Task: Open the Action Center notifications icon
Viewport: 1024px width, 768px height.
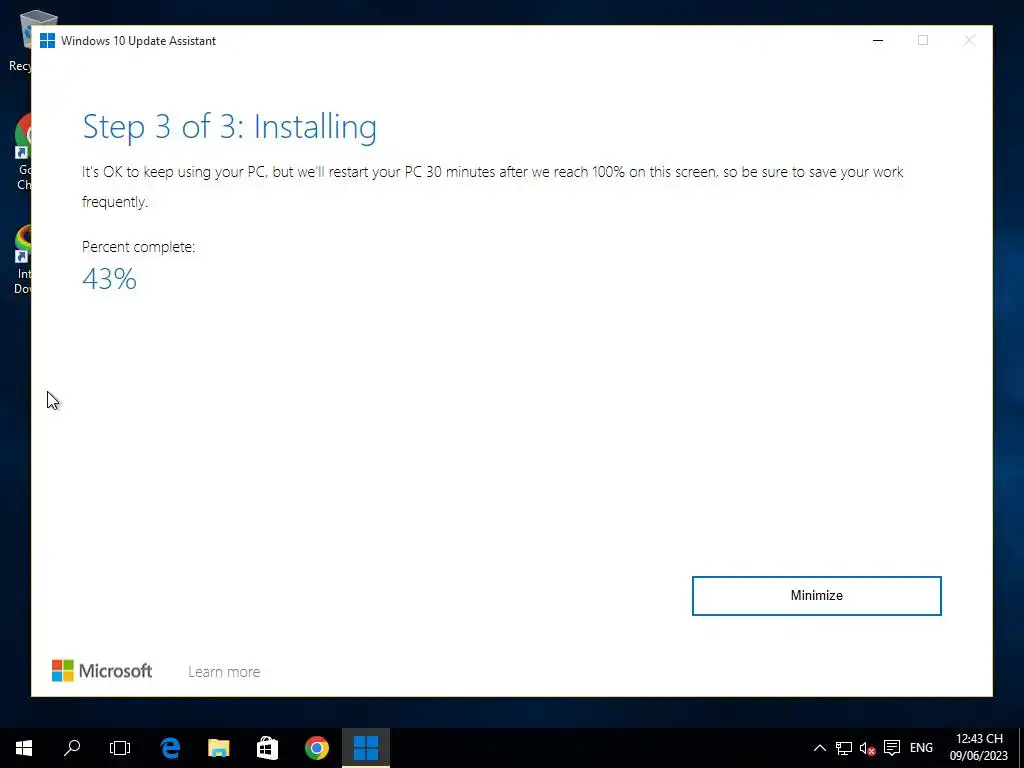Action: click(891, 748)
